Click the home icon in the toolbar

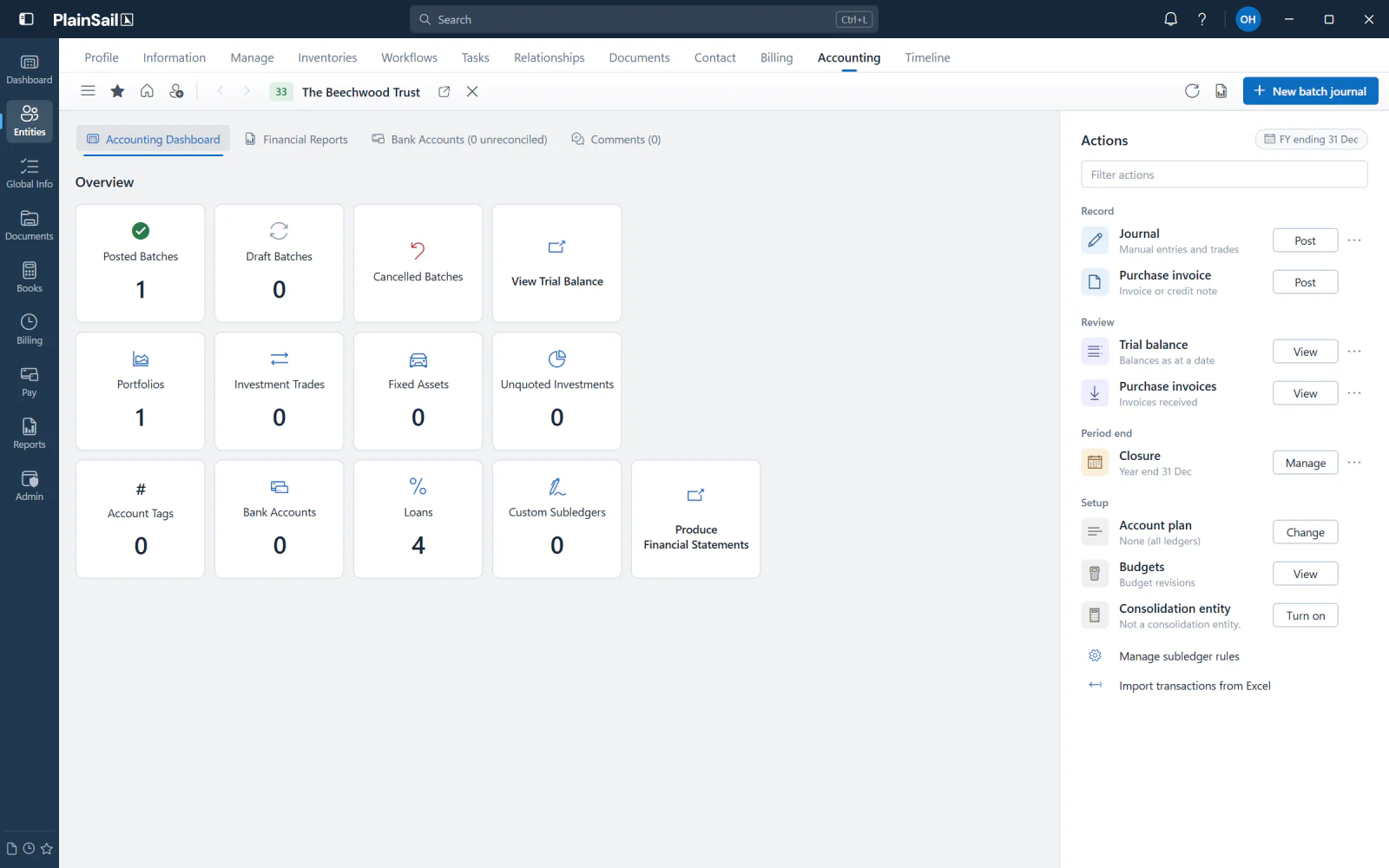(x=147, y=91)
